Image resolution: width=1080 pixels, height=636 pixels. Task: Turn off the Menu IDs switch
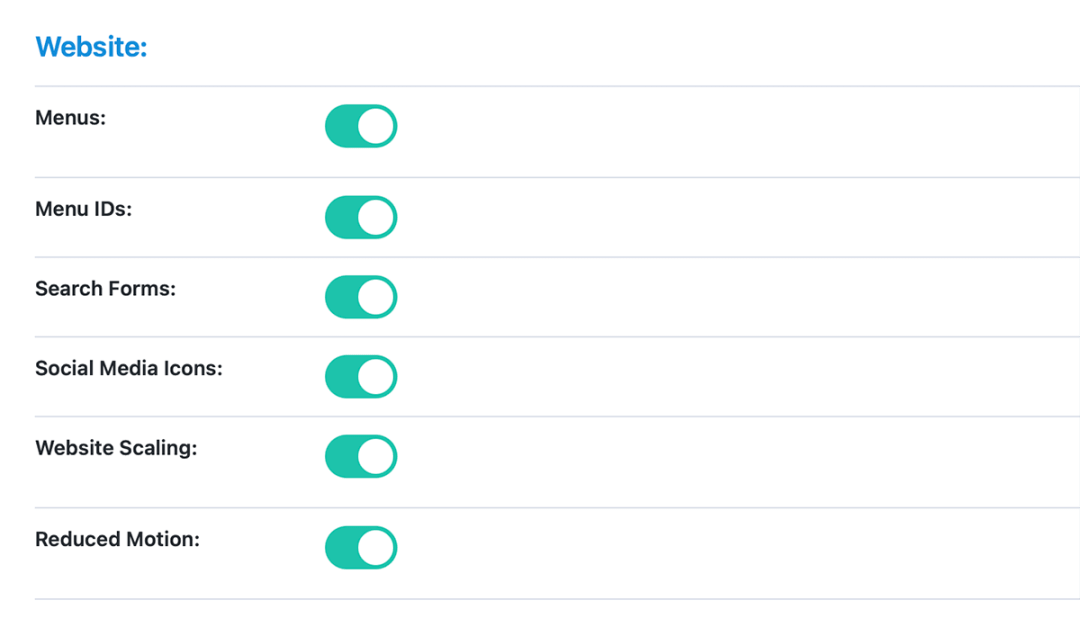coord(361,216)
